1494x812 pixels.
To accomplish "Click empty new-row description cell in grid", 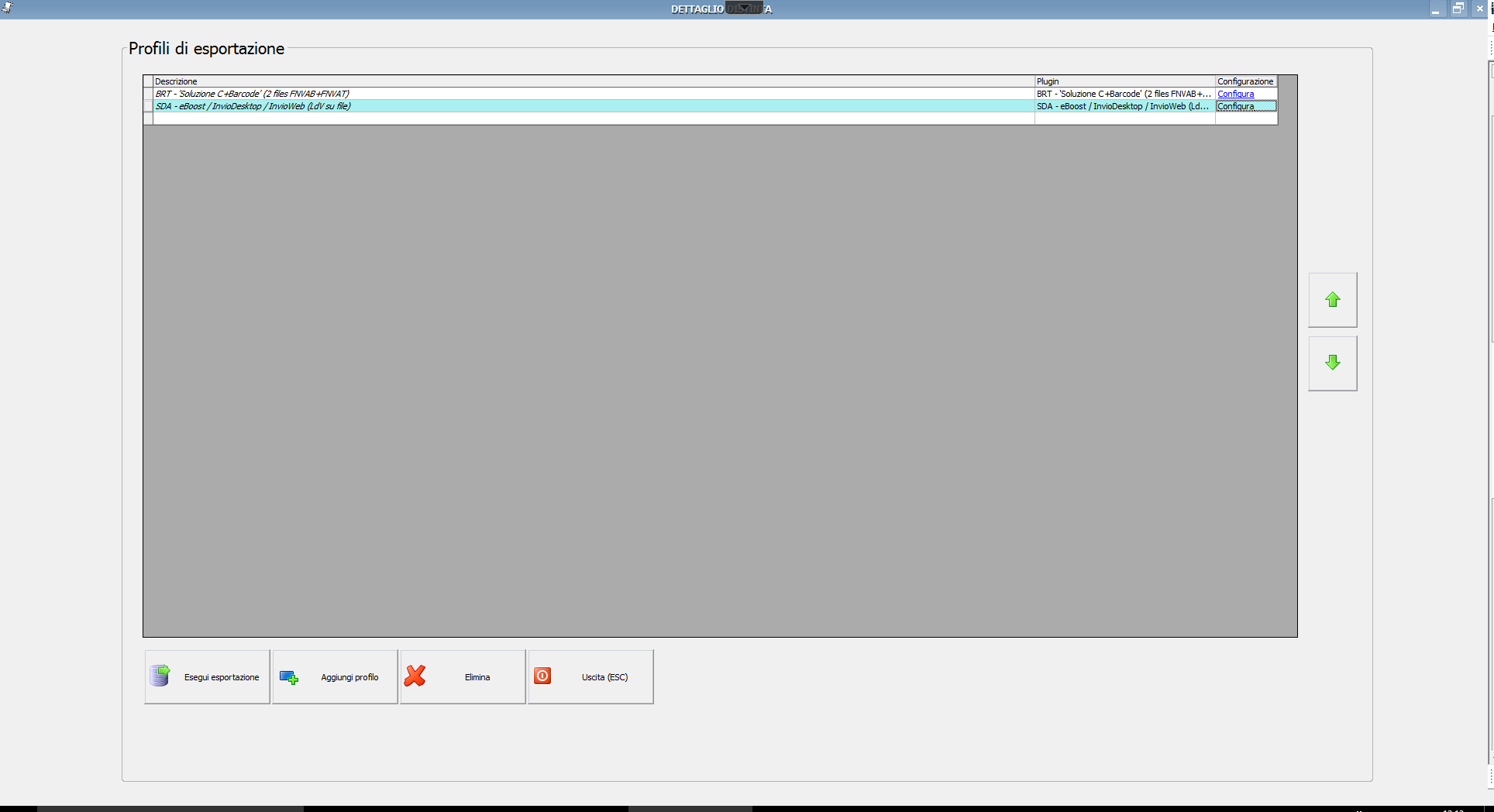I will 594,119.
